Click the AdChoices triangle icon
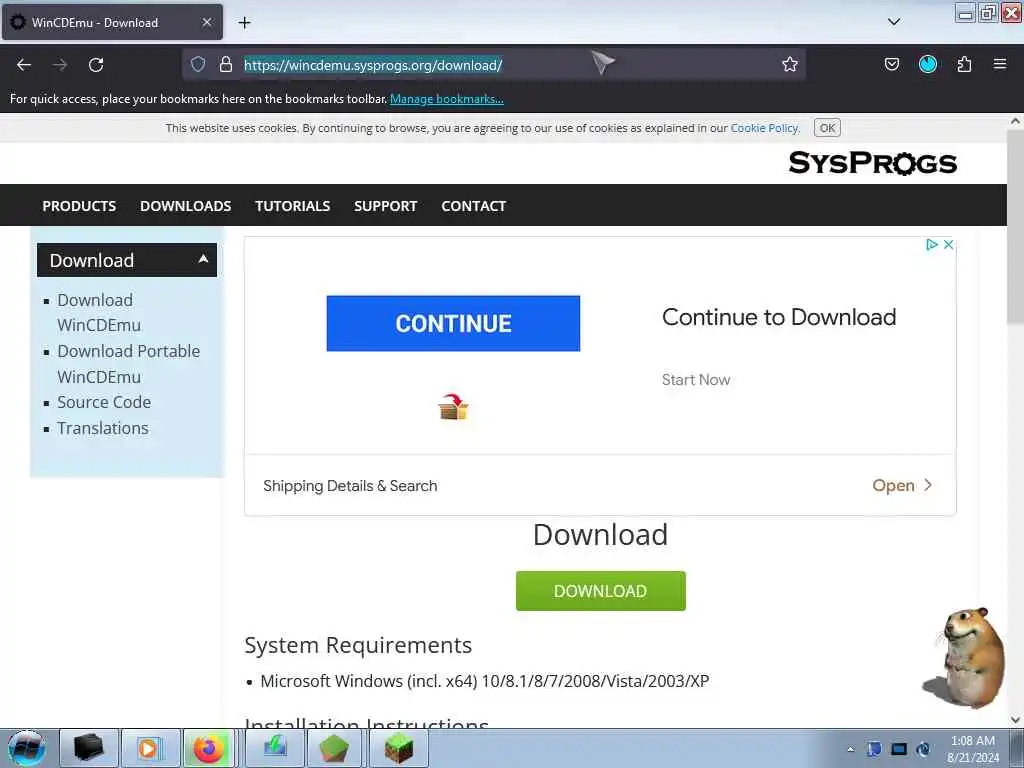The image size is (1024, 768). point(932,244)
